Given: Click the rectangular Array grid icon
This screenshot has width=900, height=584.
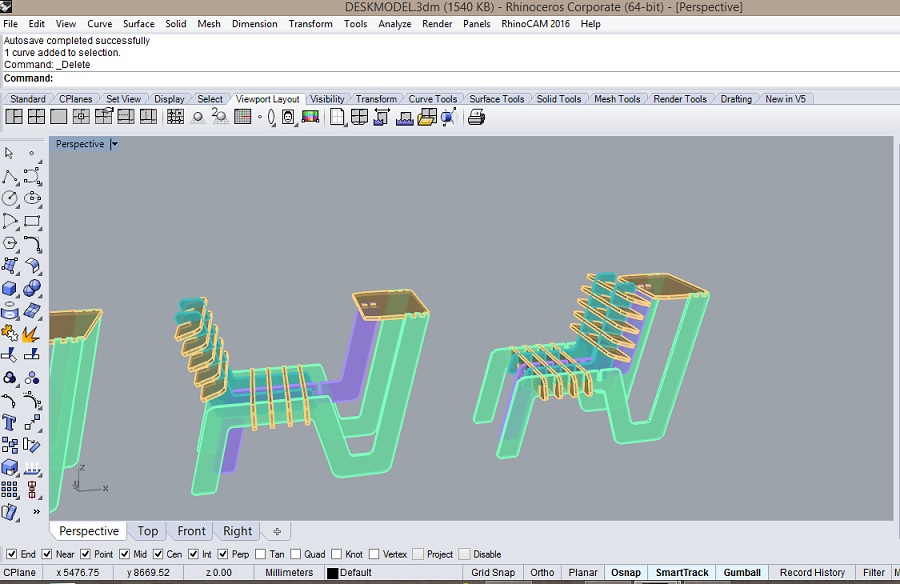Looking at the screenshot, I should pyautogui.click(x=9, y=490).
